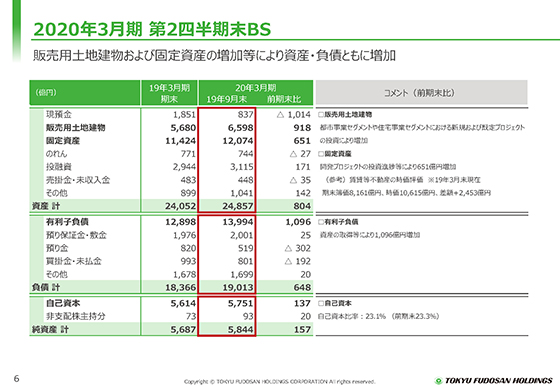Select the のれん row label
560x388 pixels.
[x=56, y=154]
